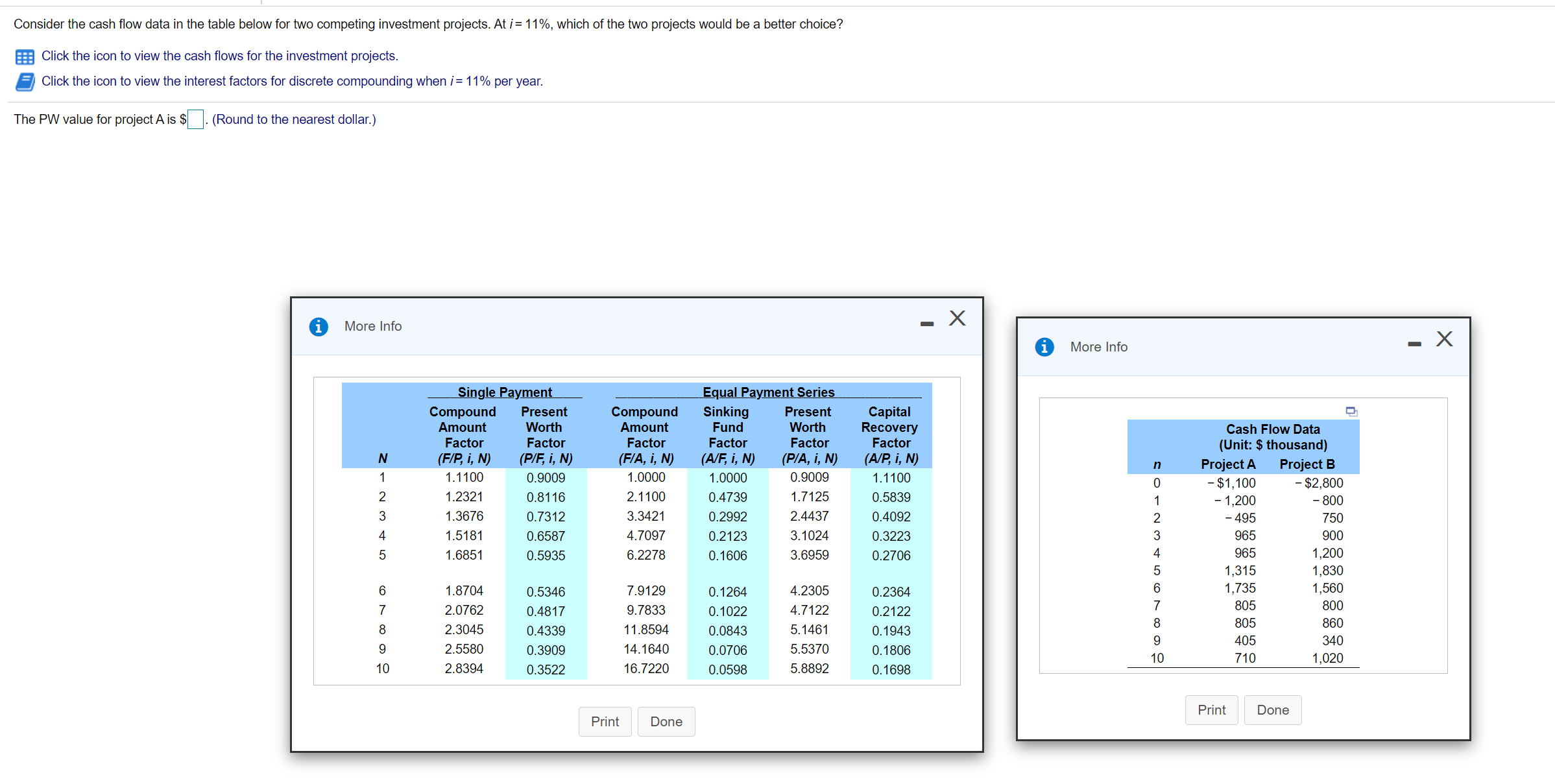Select Project A year 10 value 710
Screen dimensions: 1555x784
(1245, 658)
